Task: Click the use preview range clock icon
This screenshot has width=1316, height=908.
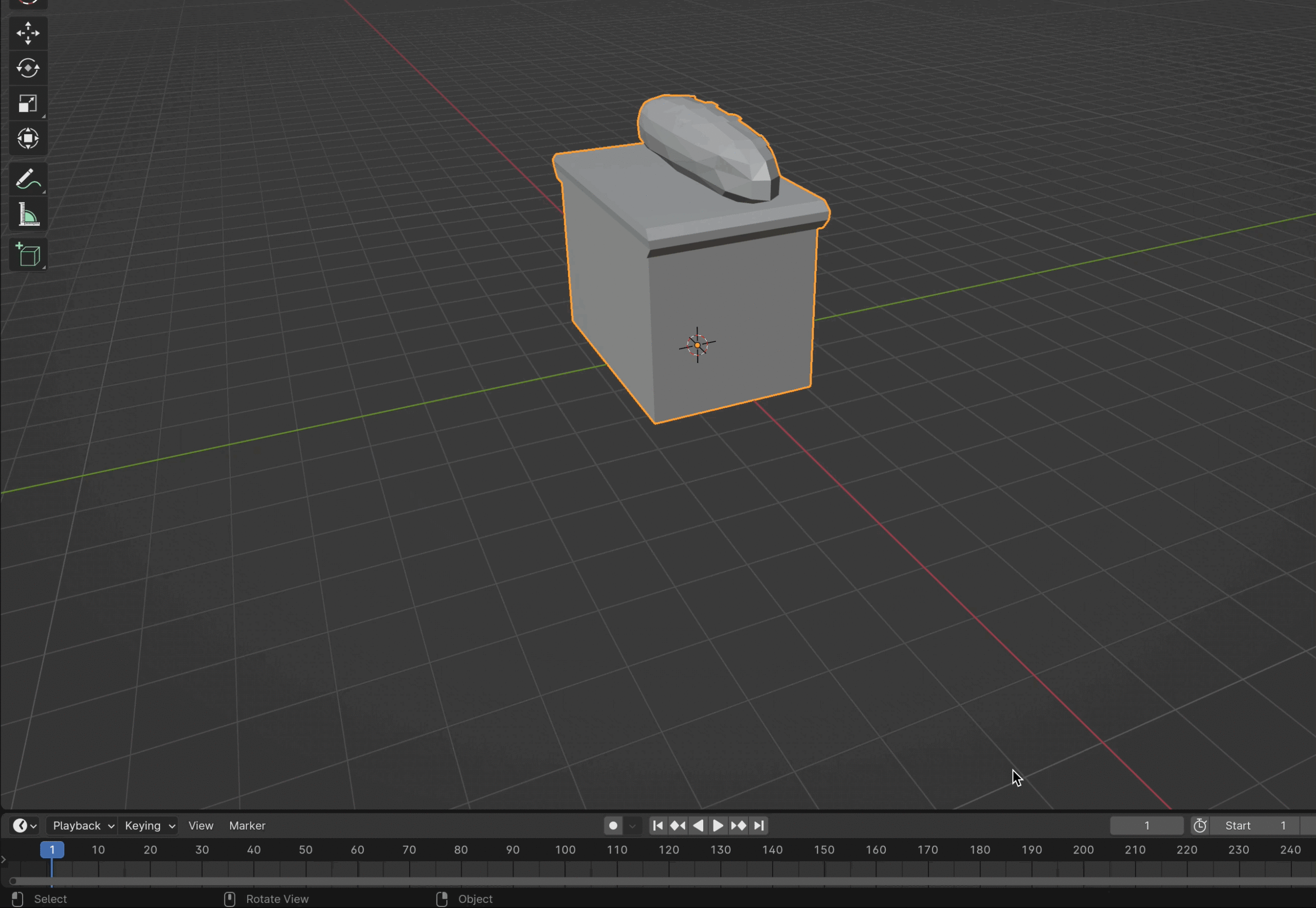Action: pyautogui.click(x=1199, y=826)
